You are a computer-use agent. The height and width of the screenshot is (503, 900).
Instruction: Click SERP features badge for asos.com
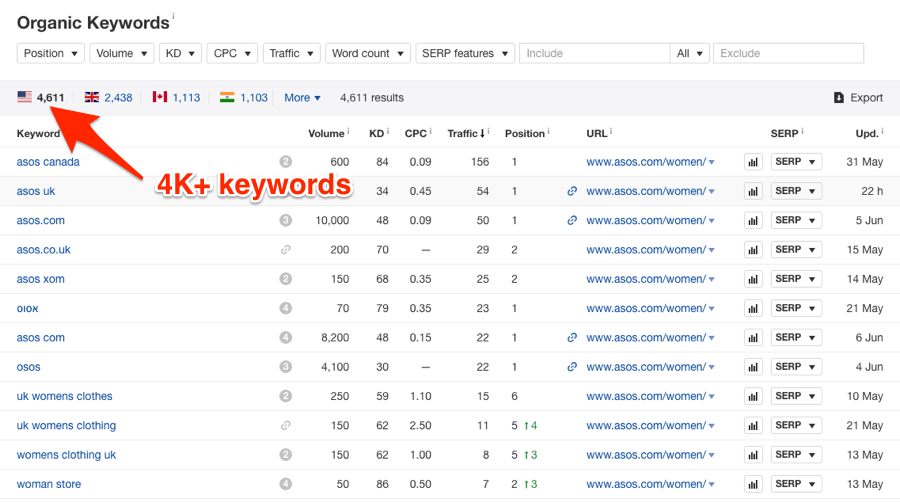[x=285, y=220]
